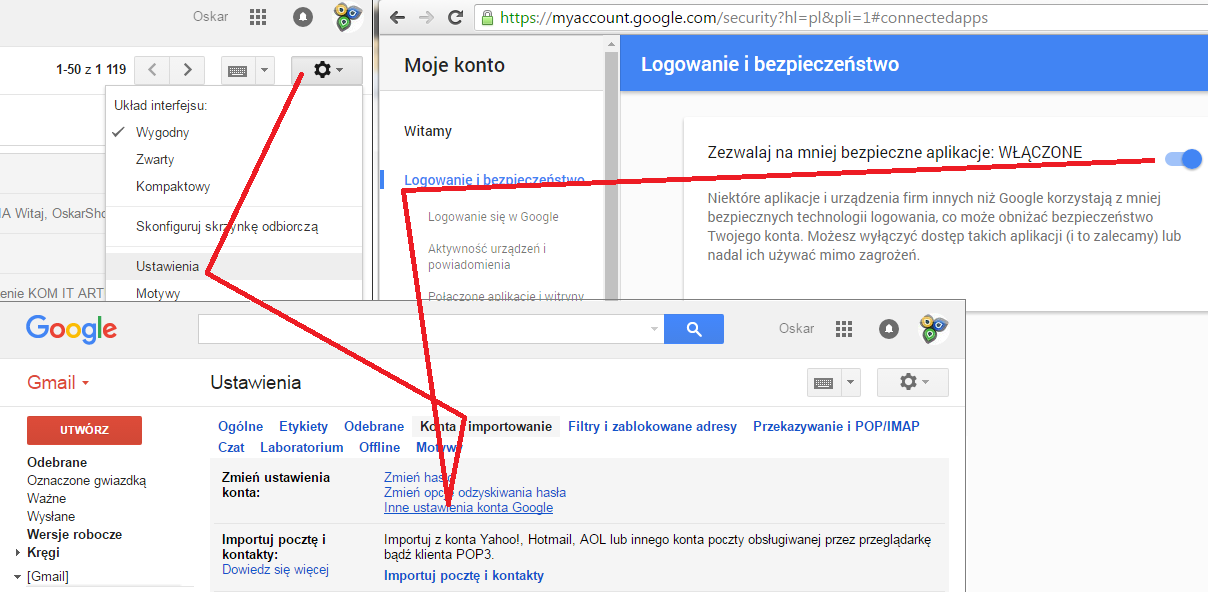
Task: Open Oznaczone gwiazdką folder
Action: click(x=86, y=480)
